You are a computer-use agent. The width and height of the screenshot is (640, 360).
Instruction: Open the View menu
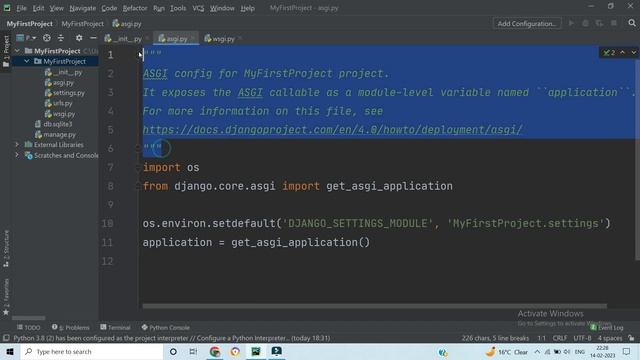coord(56,8)
